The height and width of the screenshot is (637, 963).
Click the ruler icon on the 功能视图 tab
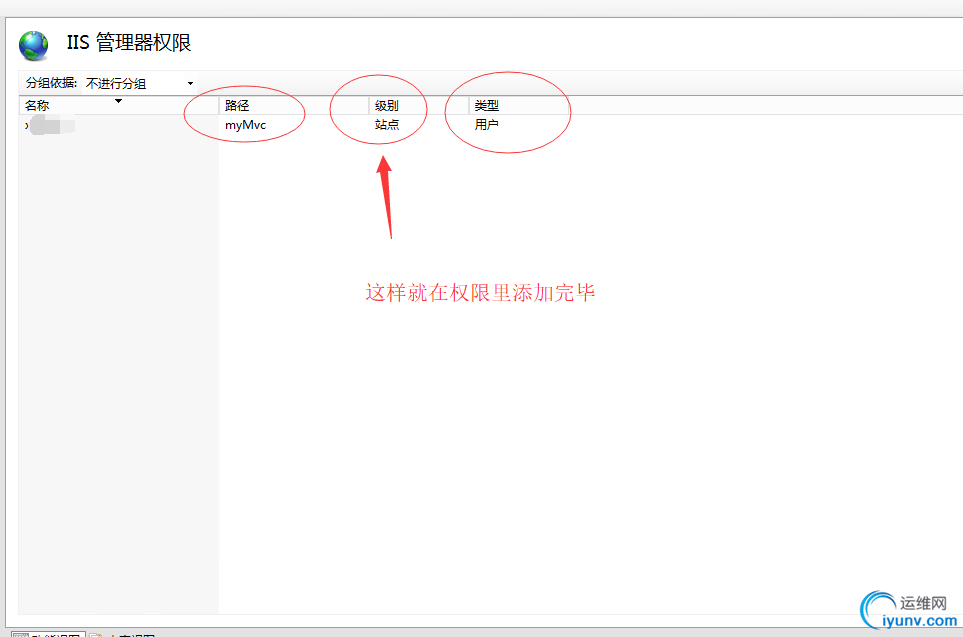pos(22,633)
